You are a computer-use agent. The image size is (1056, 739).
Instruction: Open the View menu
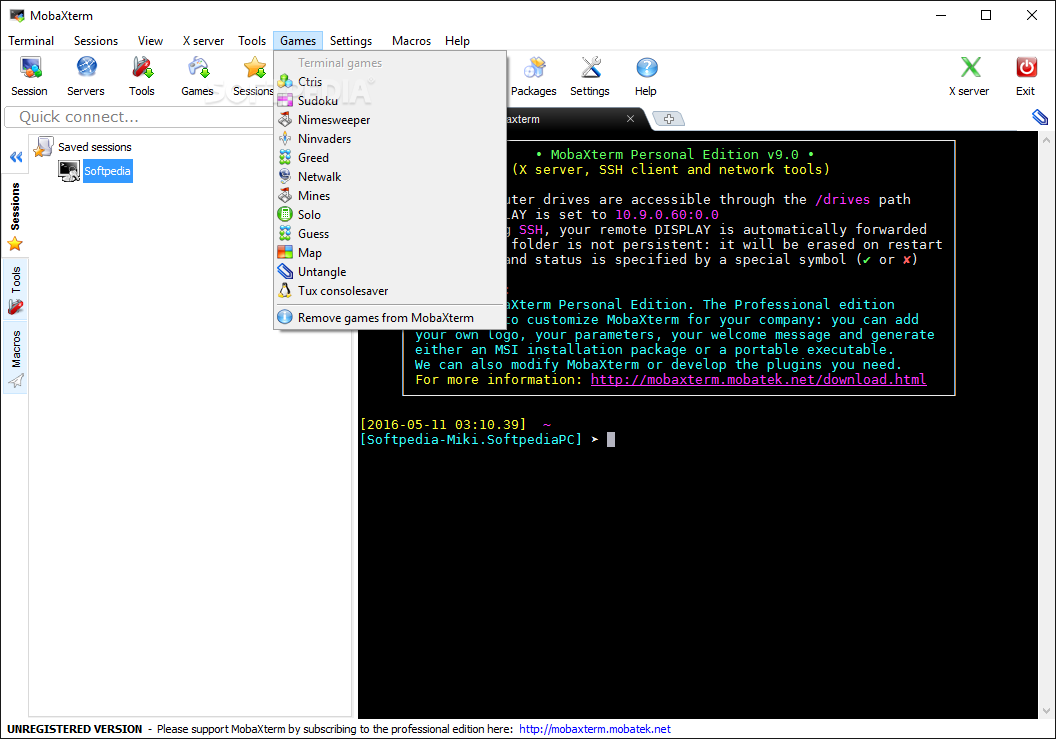pos(150,41)
